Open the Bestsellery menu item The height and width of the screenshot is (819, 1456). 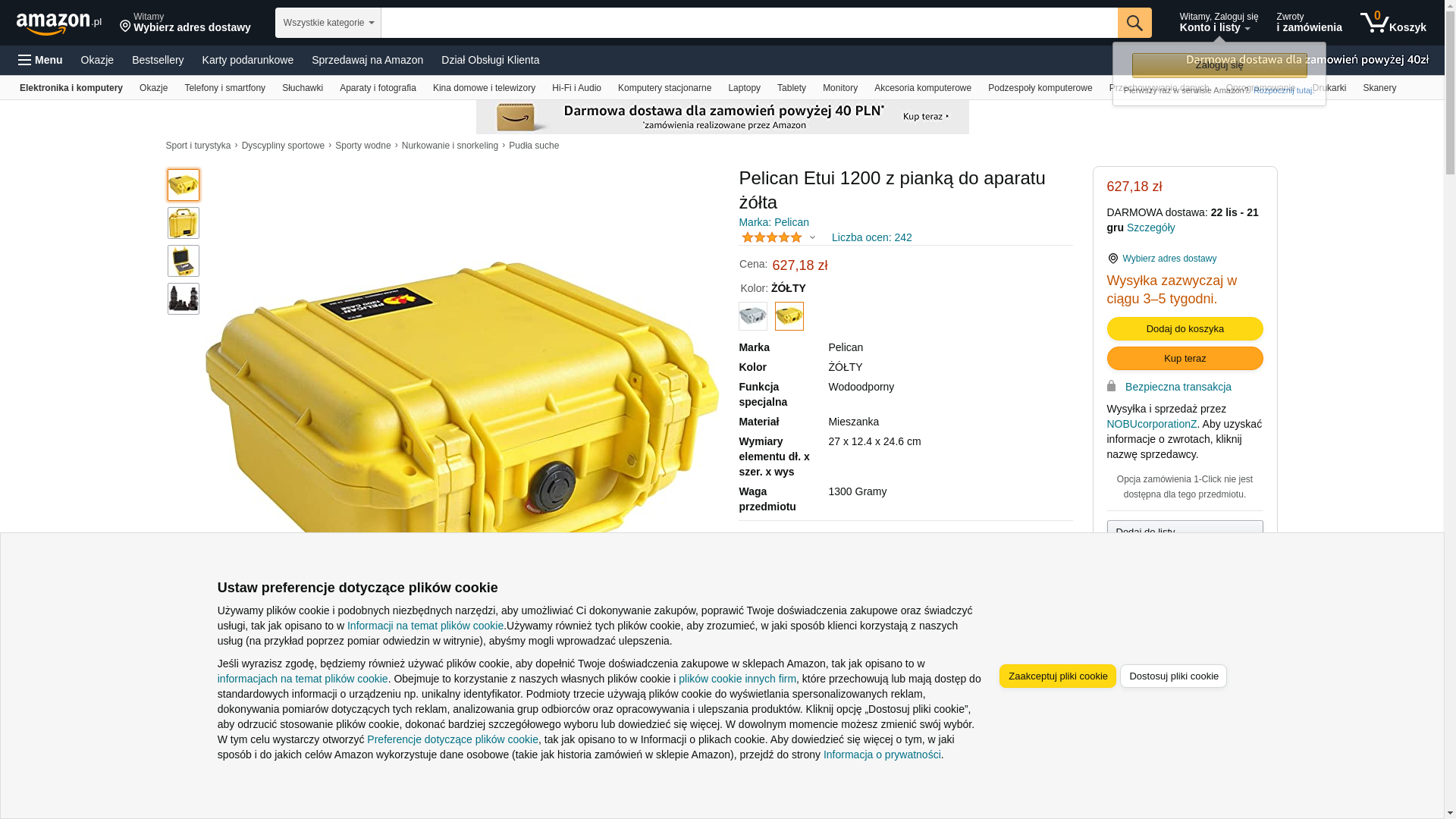click(158, 60)
